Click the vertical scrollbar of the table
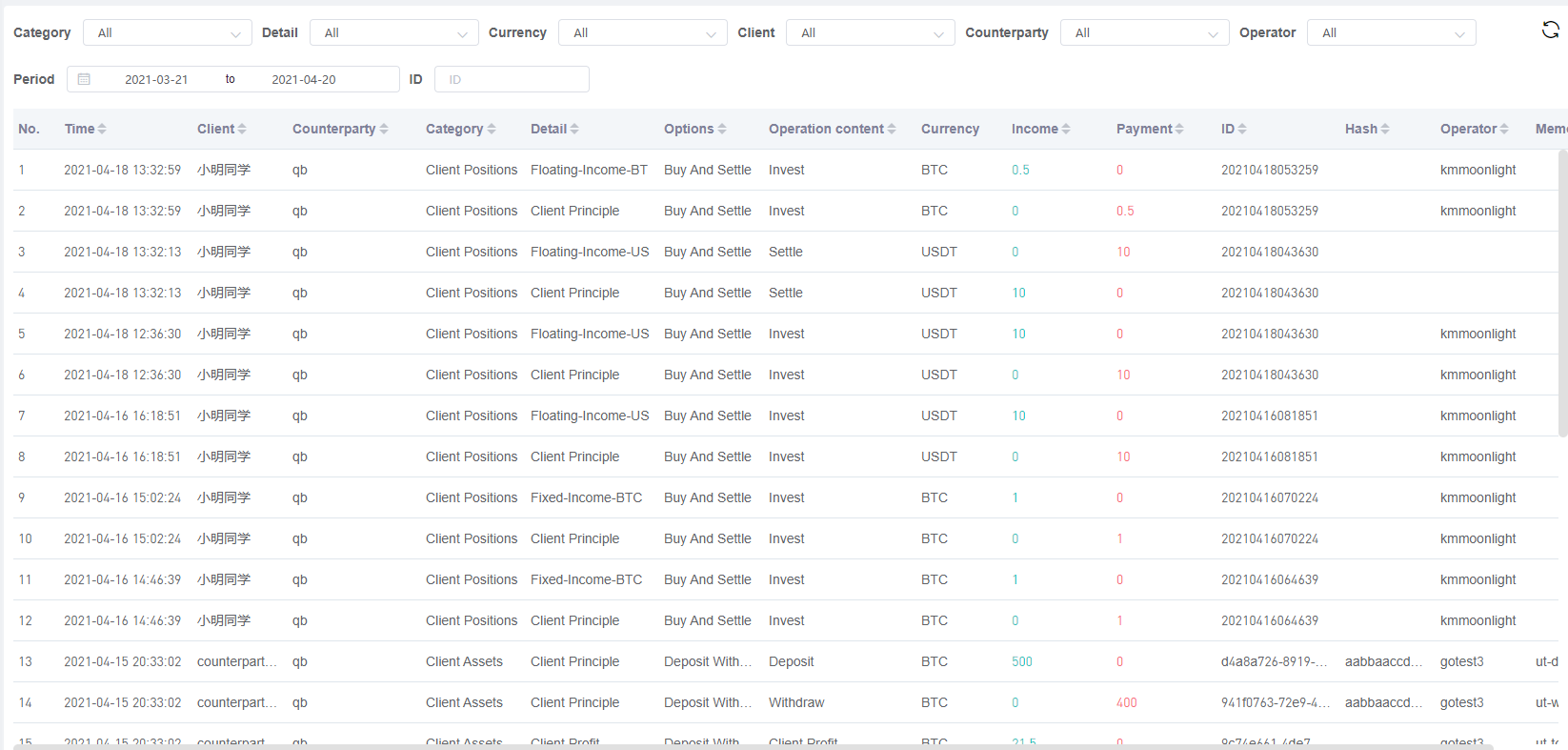This screenshot has height=750, width=1568. tap(1562, 294)
